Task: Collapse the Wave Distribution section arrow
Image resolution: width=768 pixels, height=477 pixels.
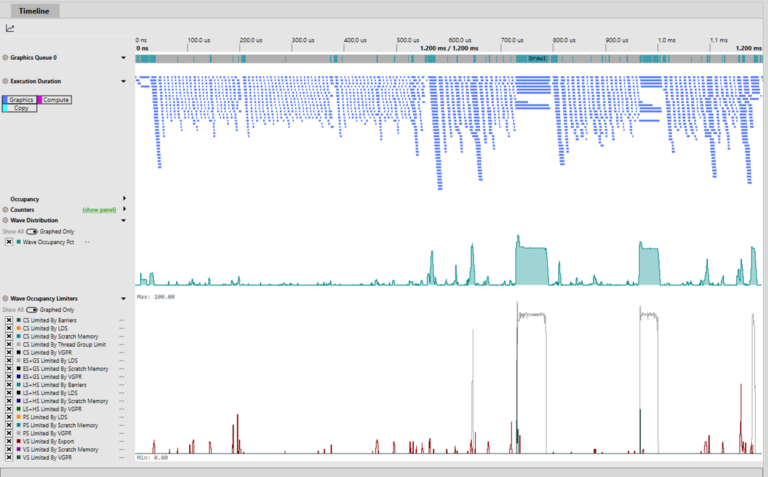Action: [123, 220]
